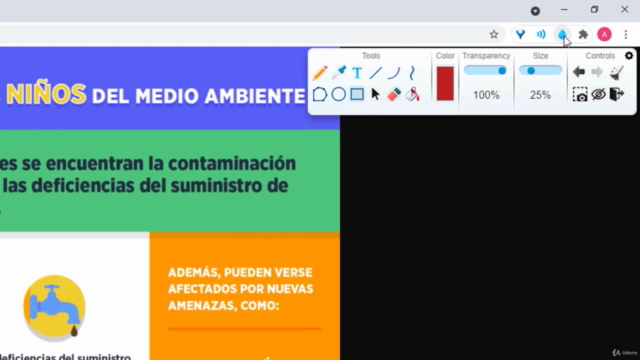Adjust the Size slider

tap(540, 71)
